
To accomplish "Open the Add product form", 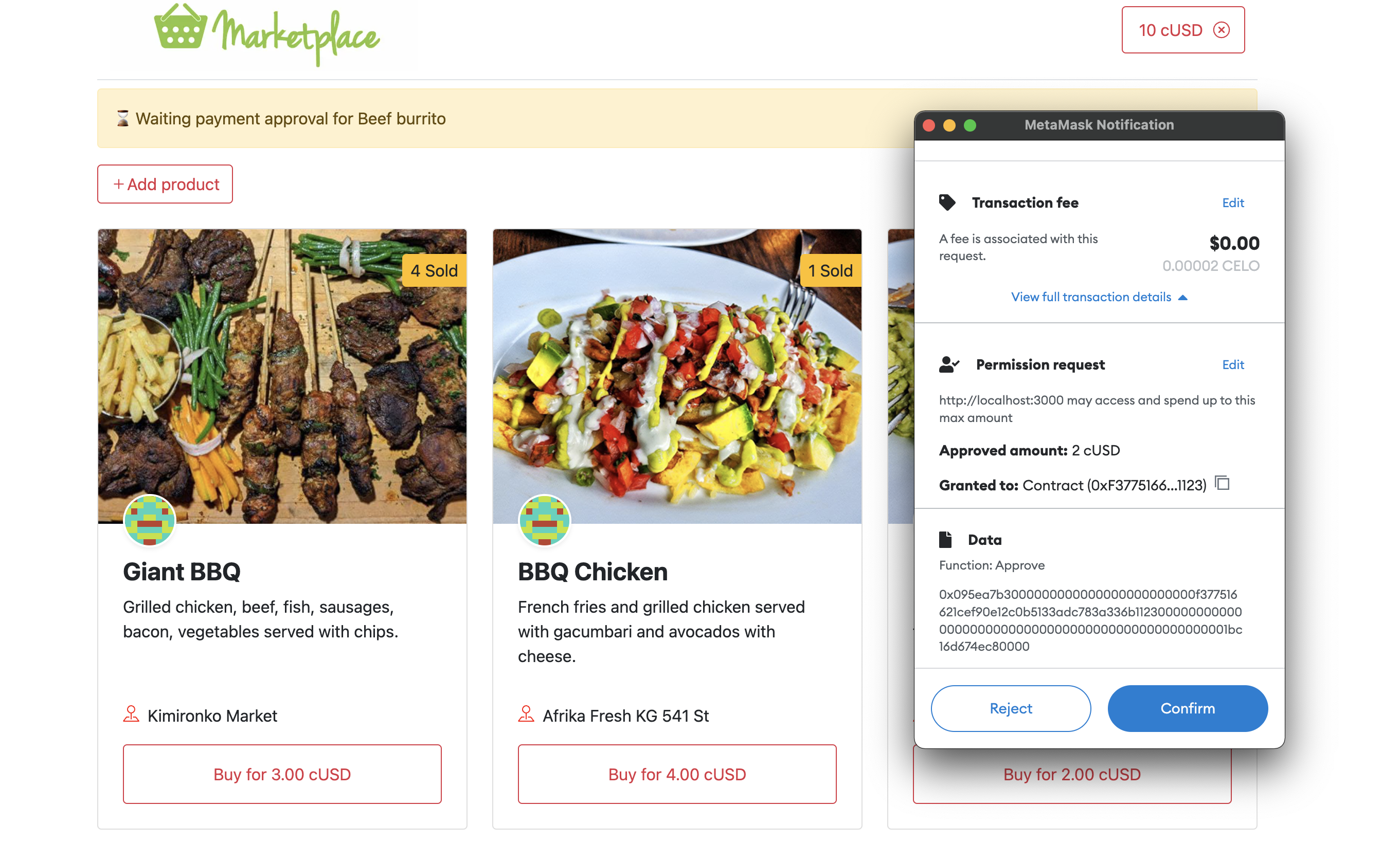I will (165, 184).
